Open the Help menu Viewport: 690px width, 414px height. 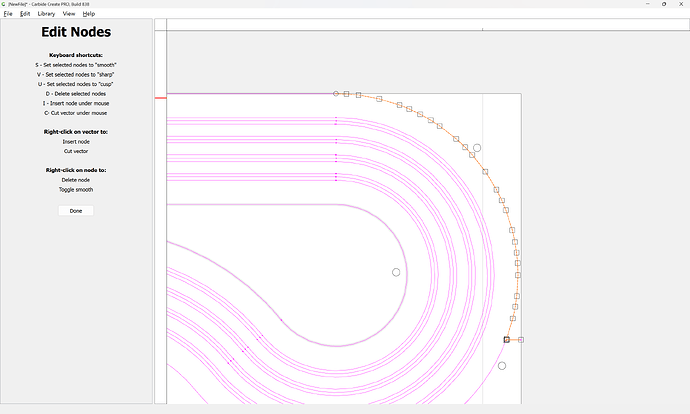pos(89,14)
